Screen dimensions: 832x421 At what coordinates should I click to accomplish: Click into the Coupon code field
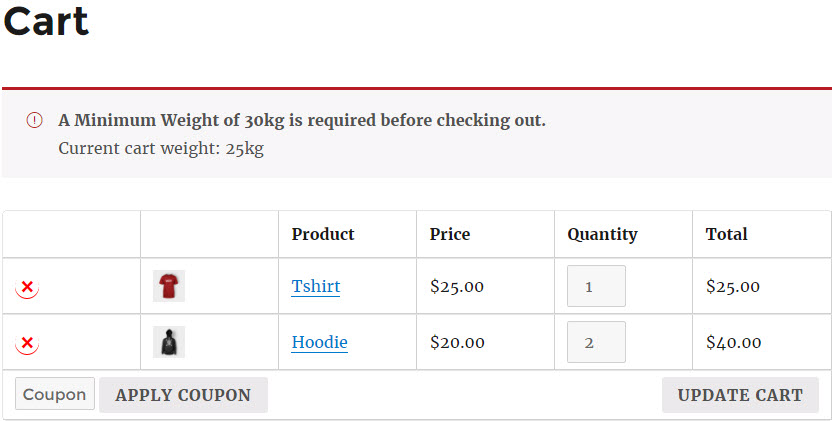pyautogui.click(x=55, y=394)
